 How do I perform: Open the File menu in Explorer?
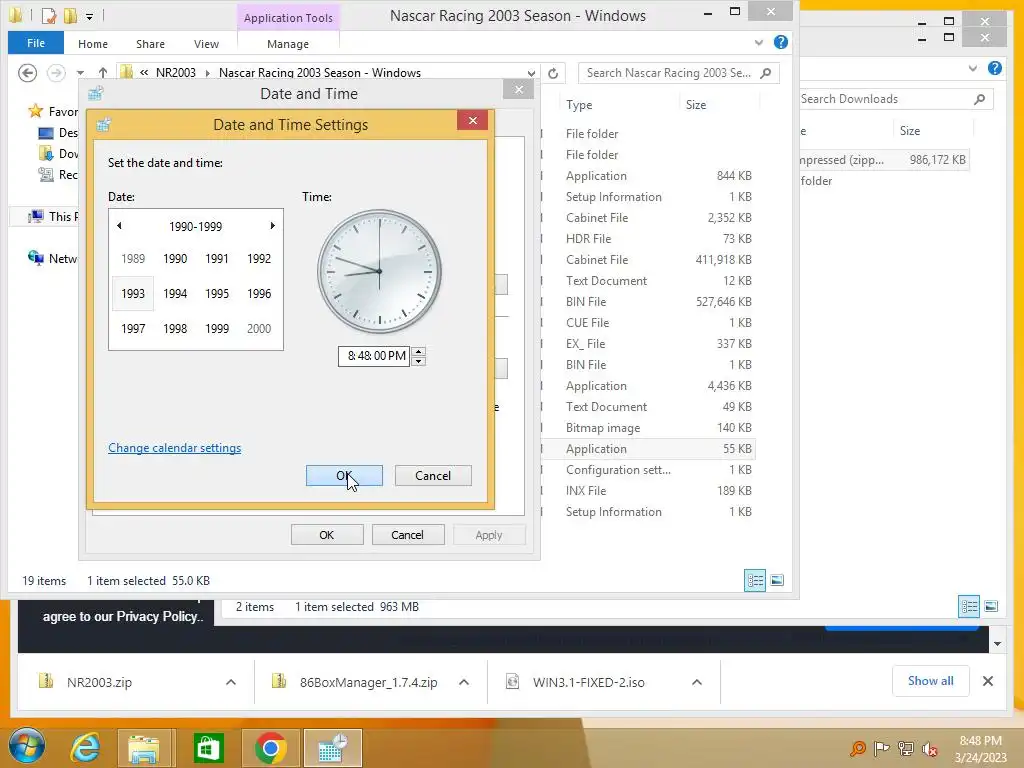36,43
